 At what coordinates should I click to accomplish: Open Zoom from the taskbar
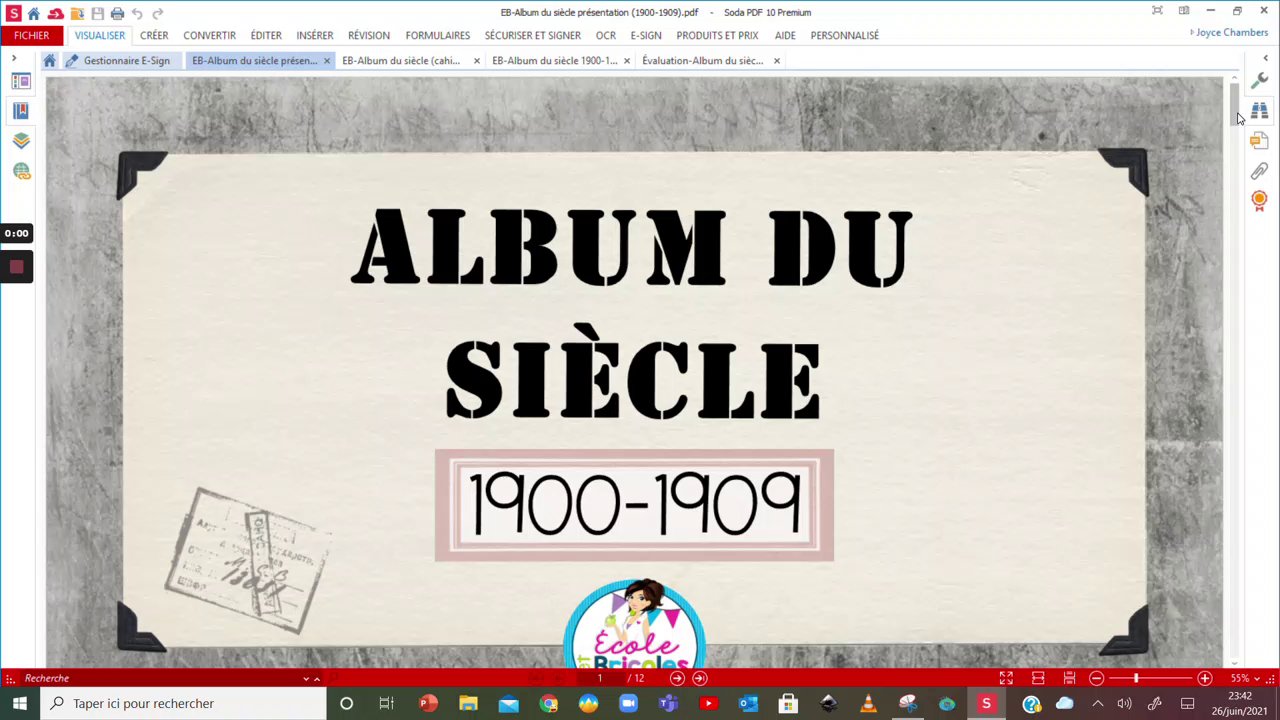(x=628, y=703)
